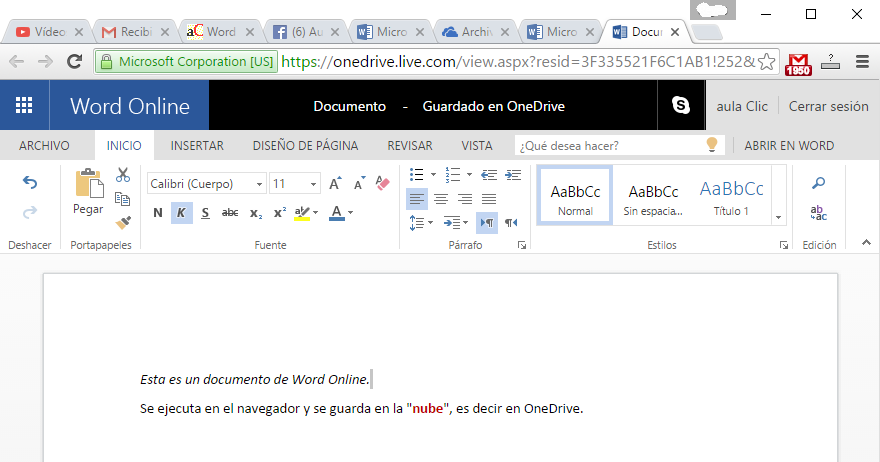This screenshot has width=880, height=462.
Task: Open the ARCHIVO tab
Action: tap(44, 145)
